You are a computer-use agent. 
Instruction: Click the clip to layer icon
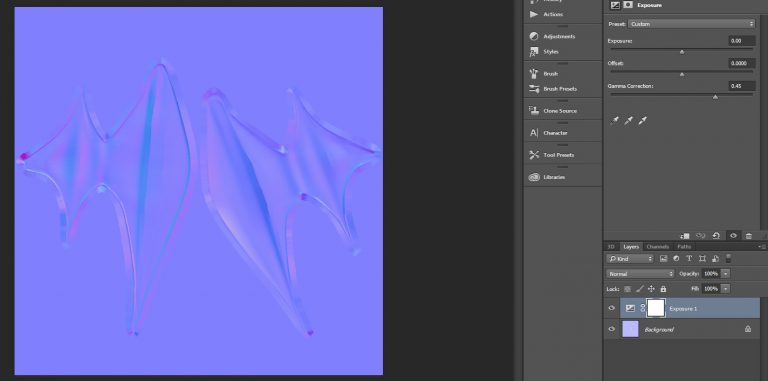click(685, 236)
